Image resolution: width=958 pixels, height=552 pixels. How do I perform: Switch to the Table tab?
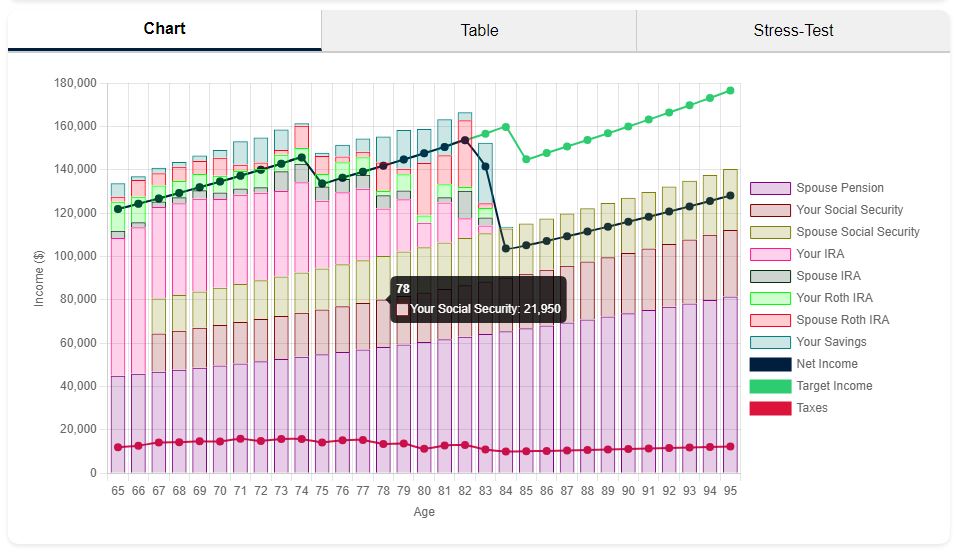click(x=479, y=30)
